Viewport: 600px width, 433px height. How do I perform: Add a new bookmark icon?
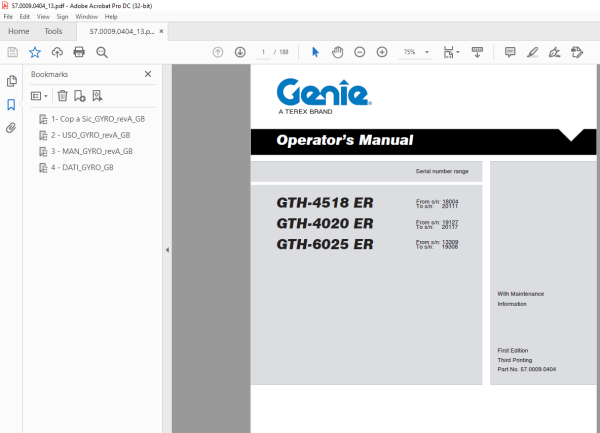80,96
